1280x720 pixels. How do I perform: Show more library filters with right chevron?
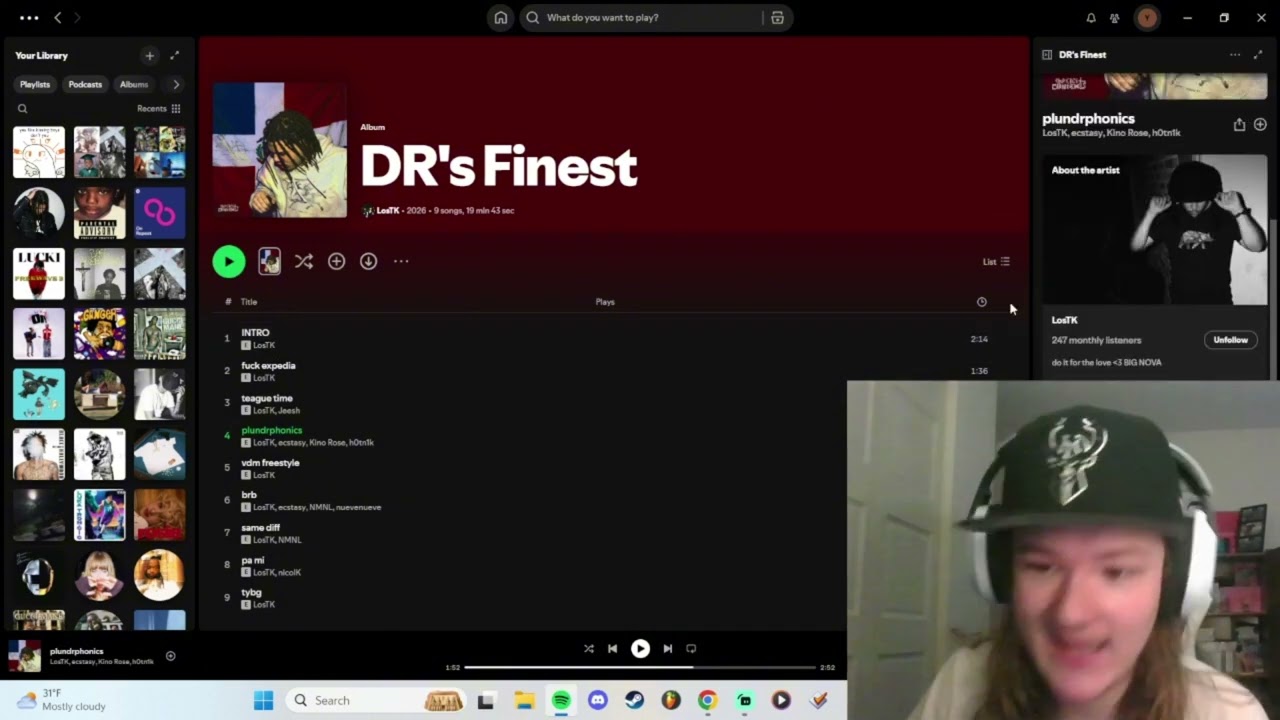coord(176,84)
